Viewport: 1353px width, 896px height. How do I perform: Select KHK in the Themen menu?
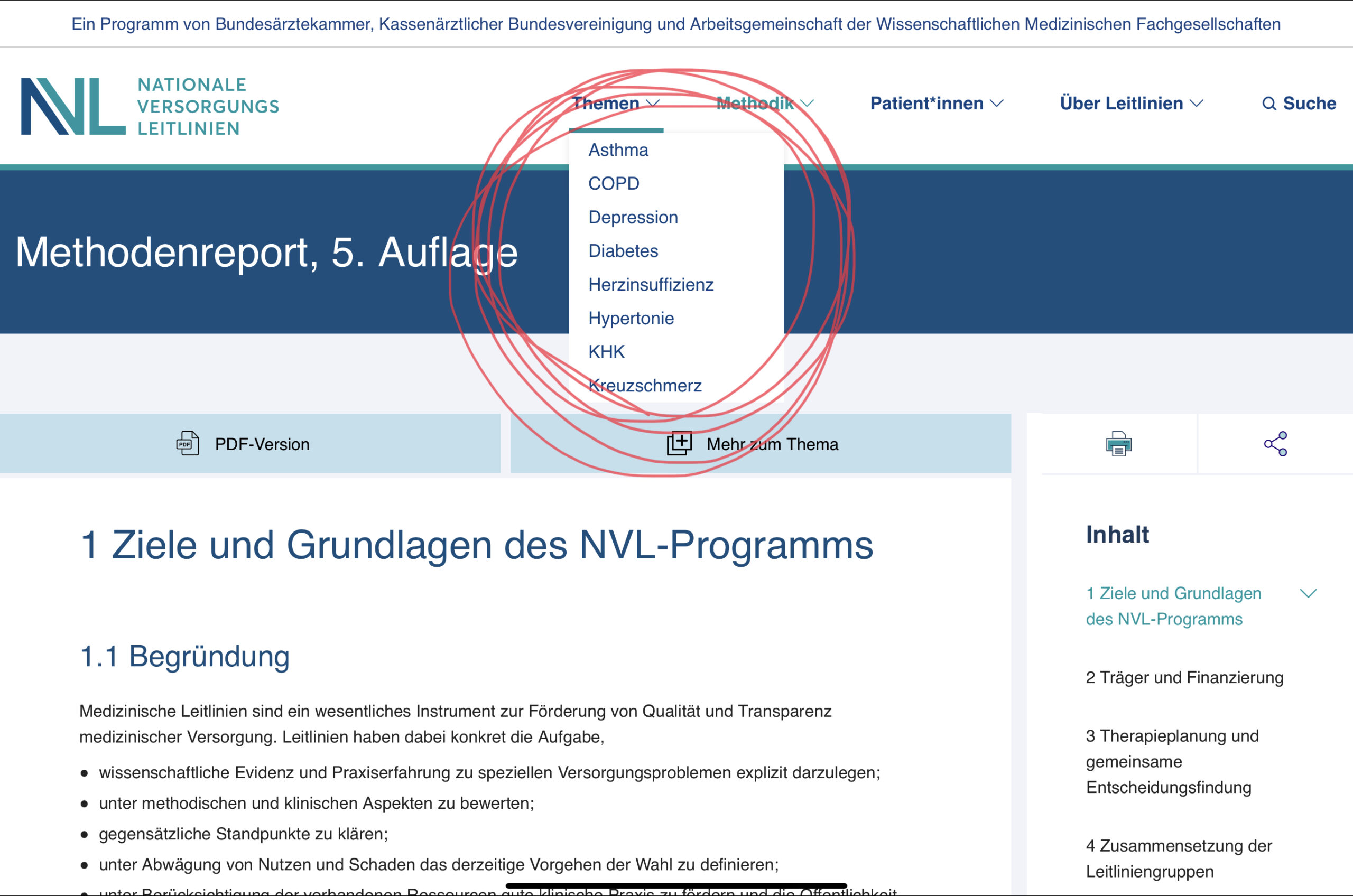(x=607, y=352)
